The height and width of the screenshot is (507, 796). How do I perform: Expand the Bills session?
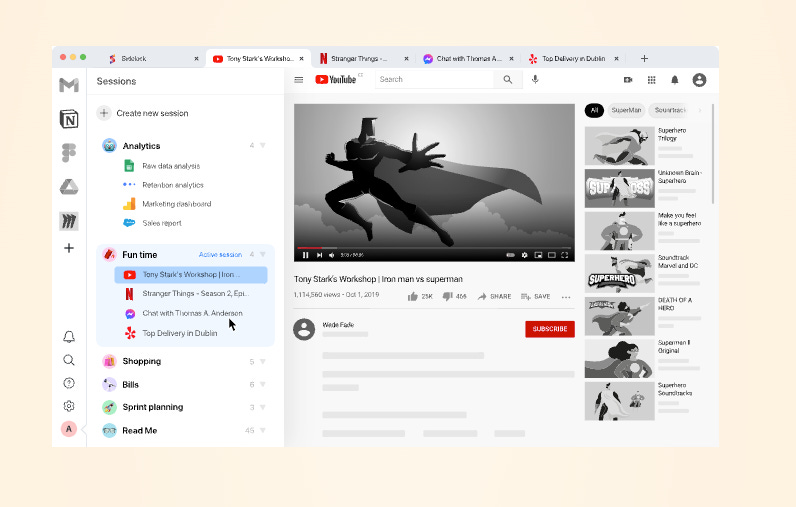coord(262,384)
